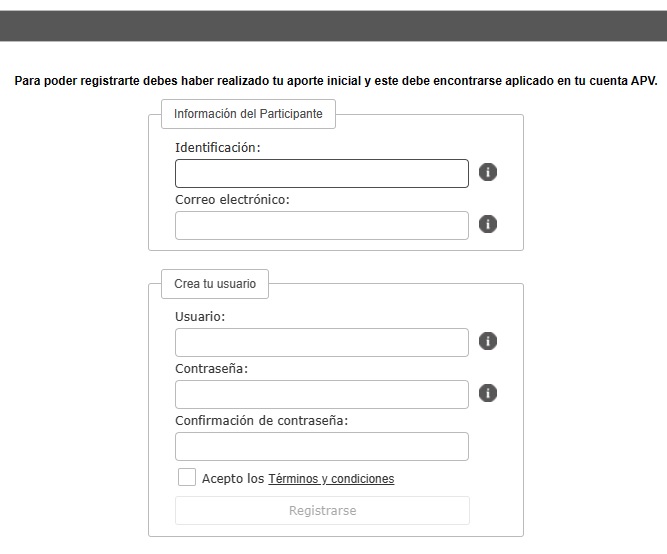This screenshot has height=554, width=667.
Task: Open the Términos y condiciones link
Action: point(331,479)
